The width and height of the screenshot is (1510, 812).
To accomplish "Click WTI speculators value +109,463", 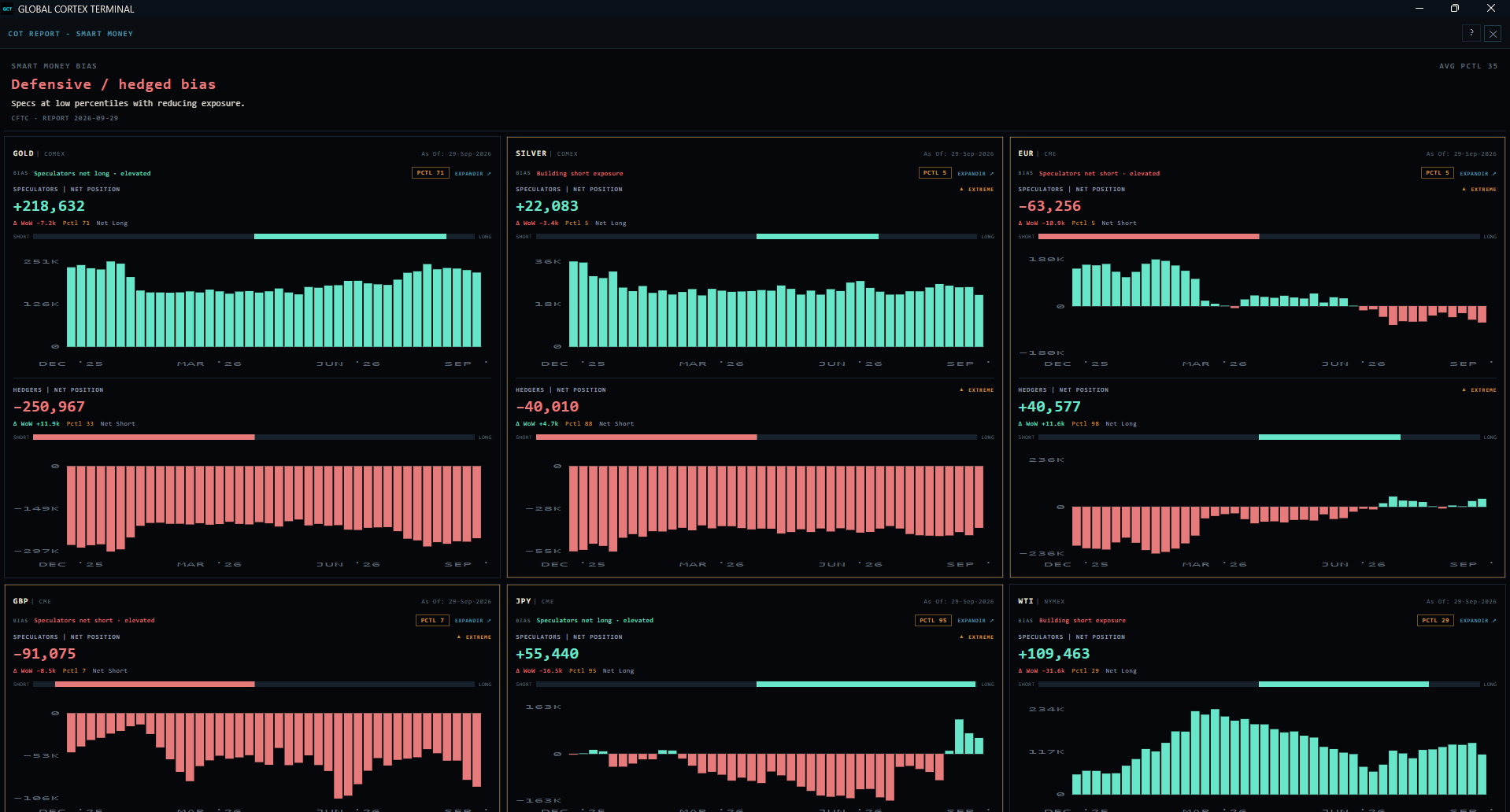I will coord(1054,654).
